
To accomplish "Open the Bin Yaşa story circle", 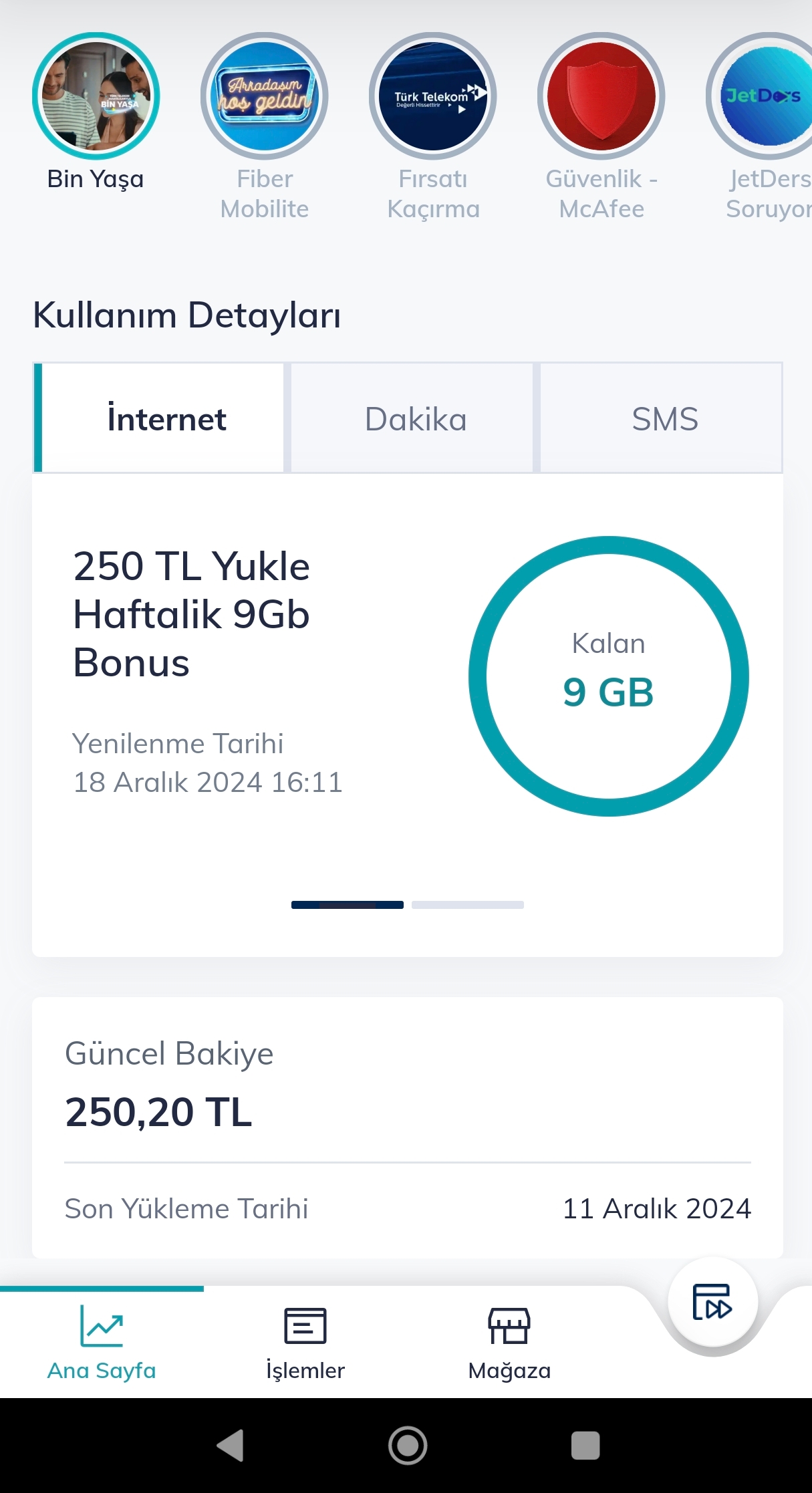I will click(x=96, y=96).
